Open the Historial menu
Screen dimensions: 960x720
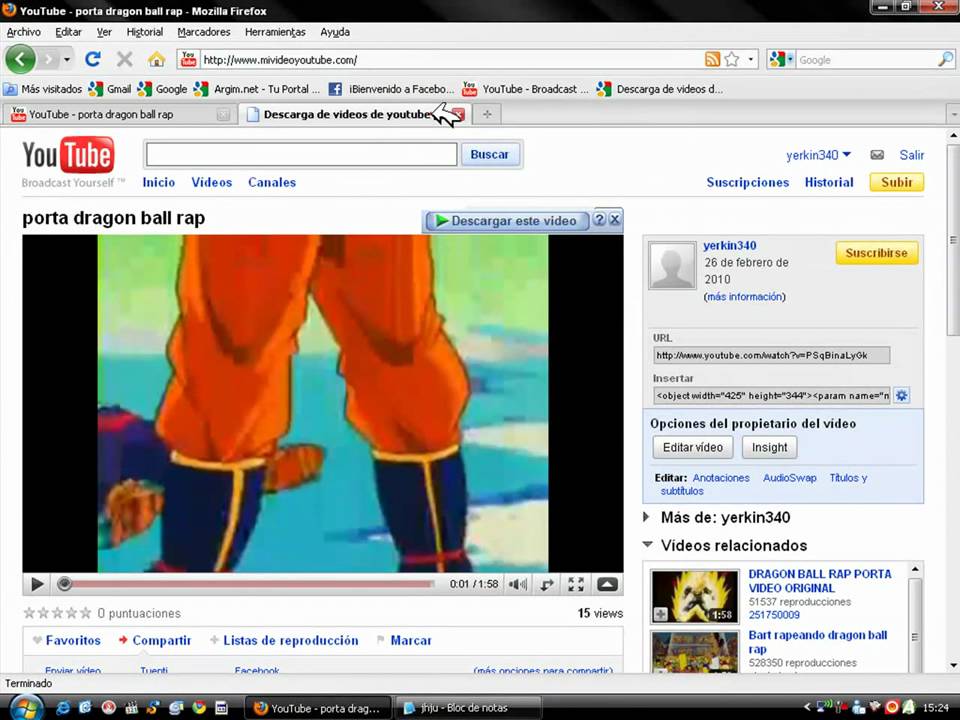click(x=144, y=32)
